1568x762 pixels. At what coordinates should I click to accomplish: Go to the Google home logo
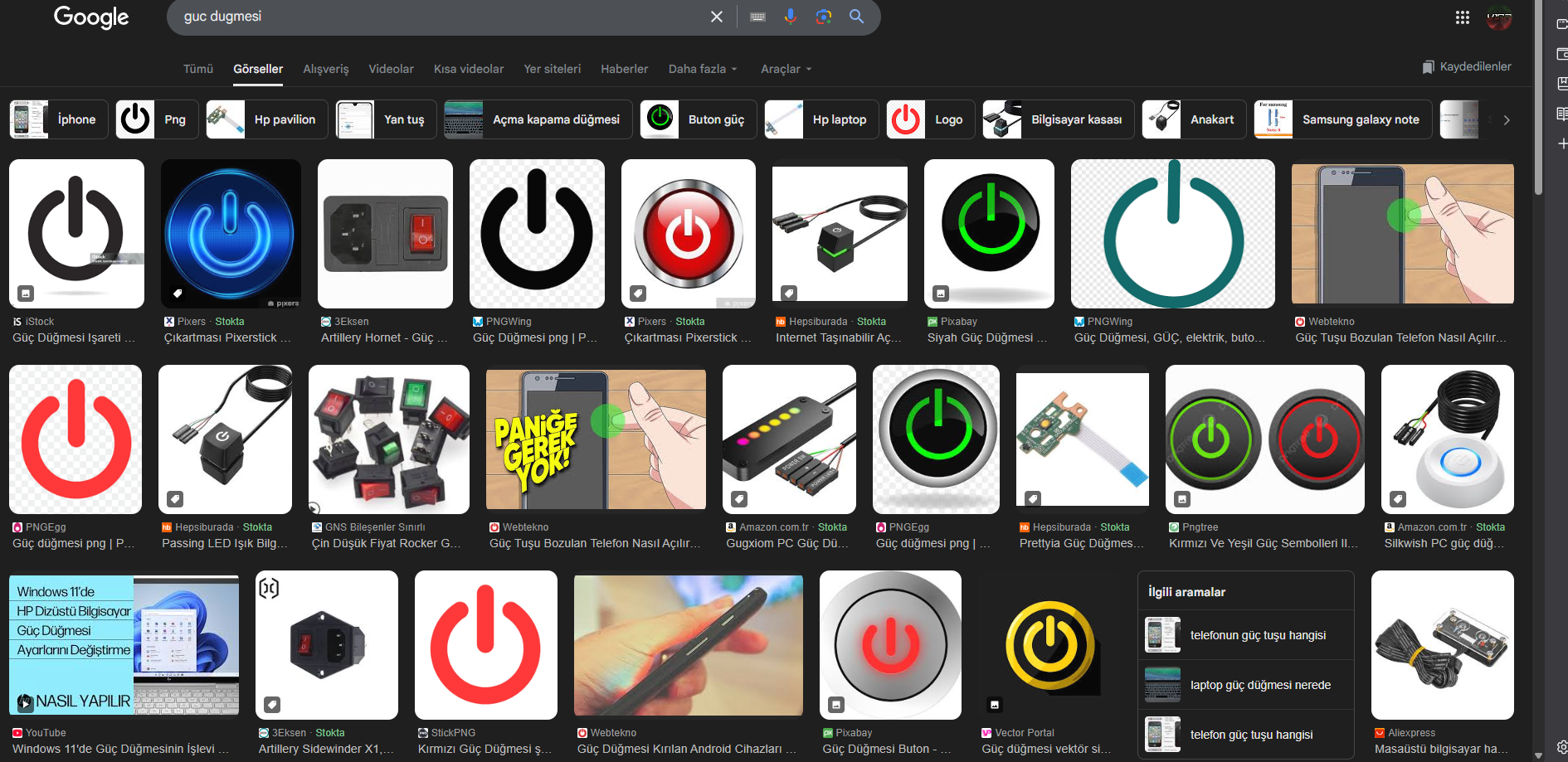[x=91, y=17]
